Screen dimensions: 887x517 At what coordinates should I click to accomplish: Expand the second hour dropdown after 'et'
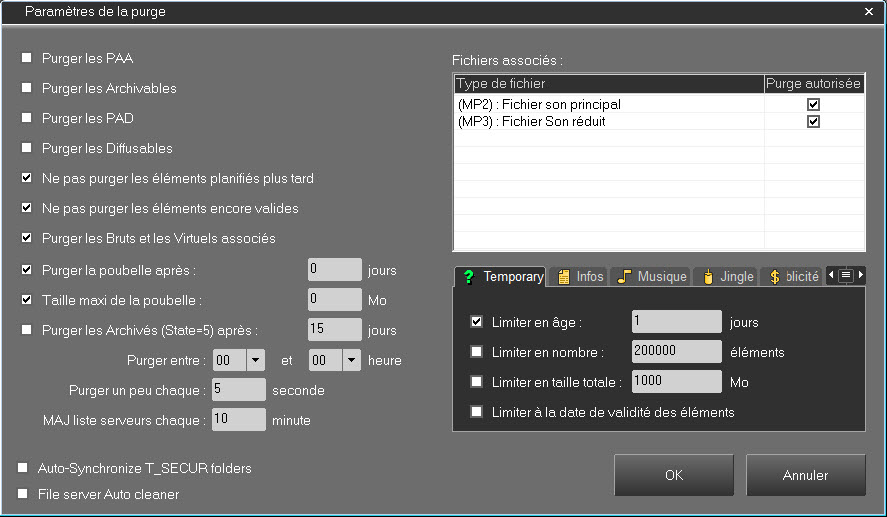coord(351,360)
